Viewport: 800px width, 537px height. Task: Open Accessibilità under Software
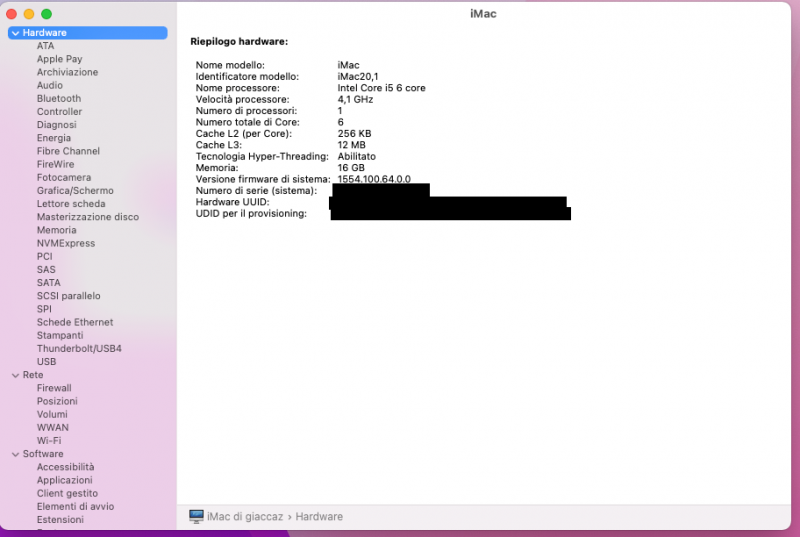click(65, 467)
